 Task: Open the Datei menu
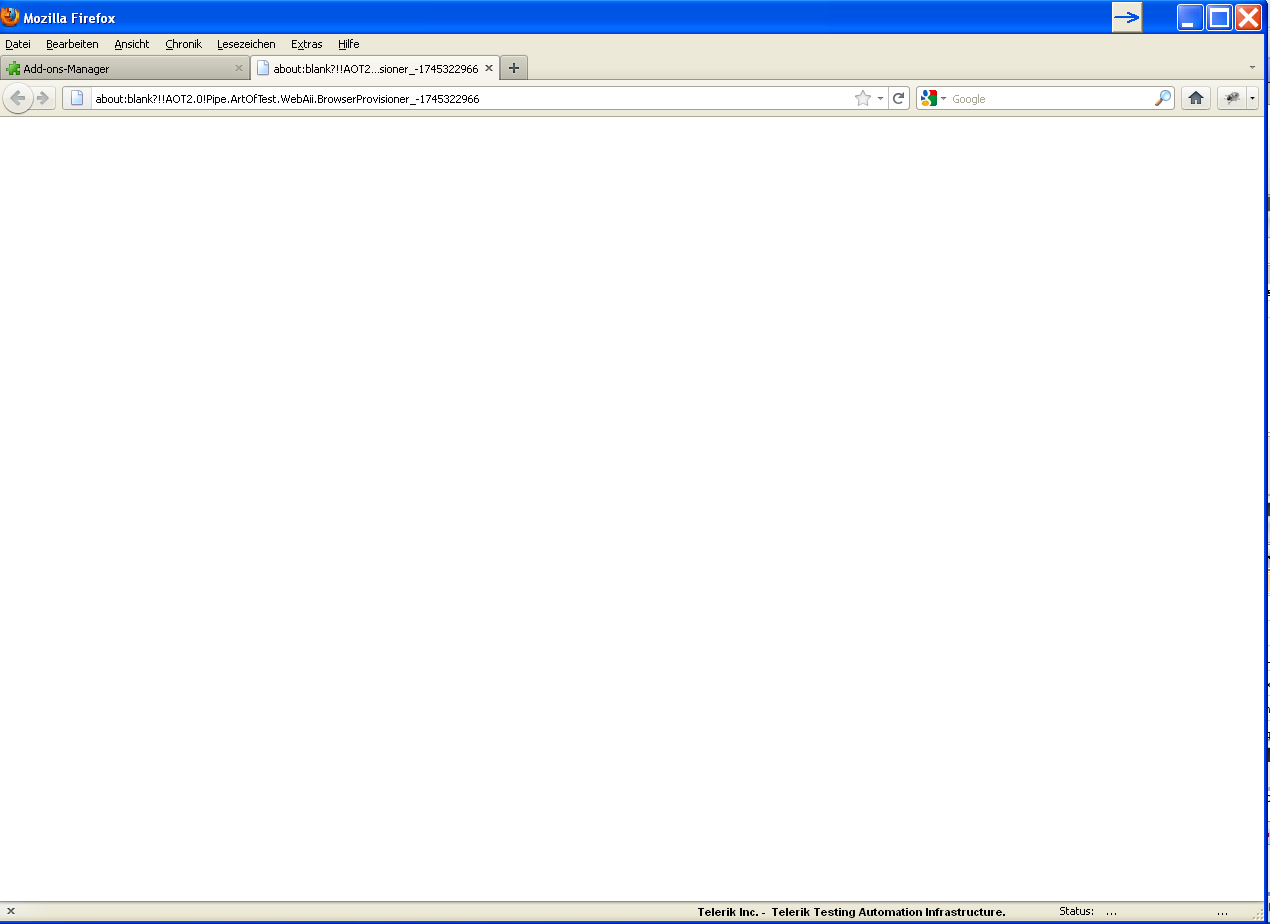click(18, 44)
